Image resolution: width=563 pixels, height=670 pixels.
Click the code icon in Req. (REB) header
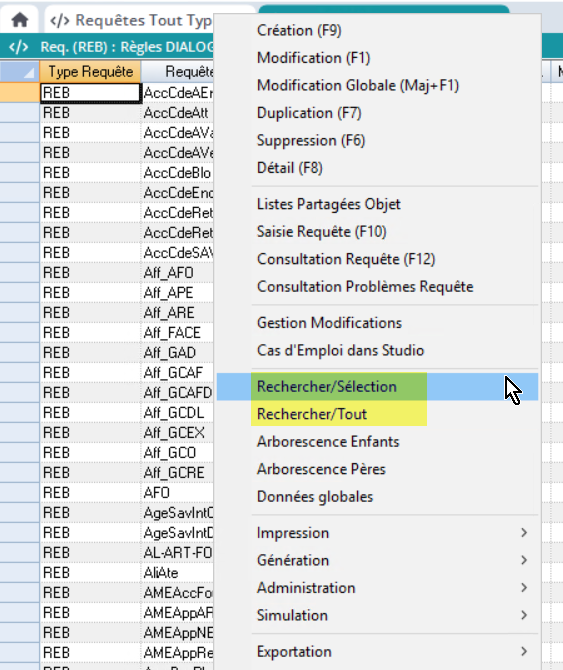click(19, 47)
